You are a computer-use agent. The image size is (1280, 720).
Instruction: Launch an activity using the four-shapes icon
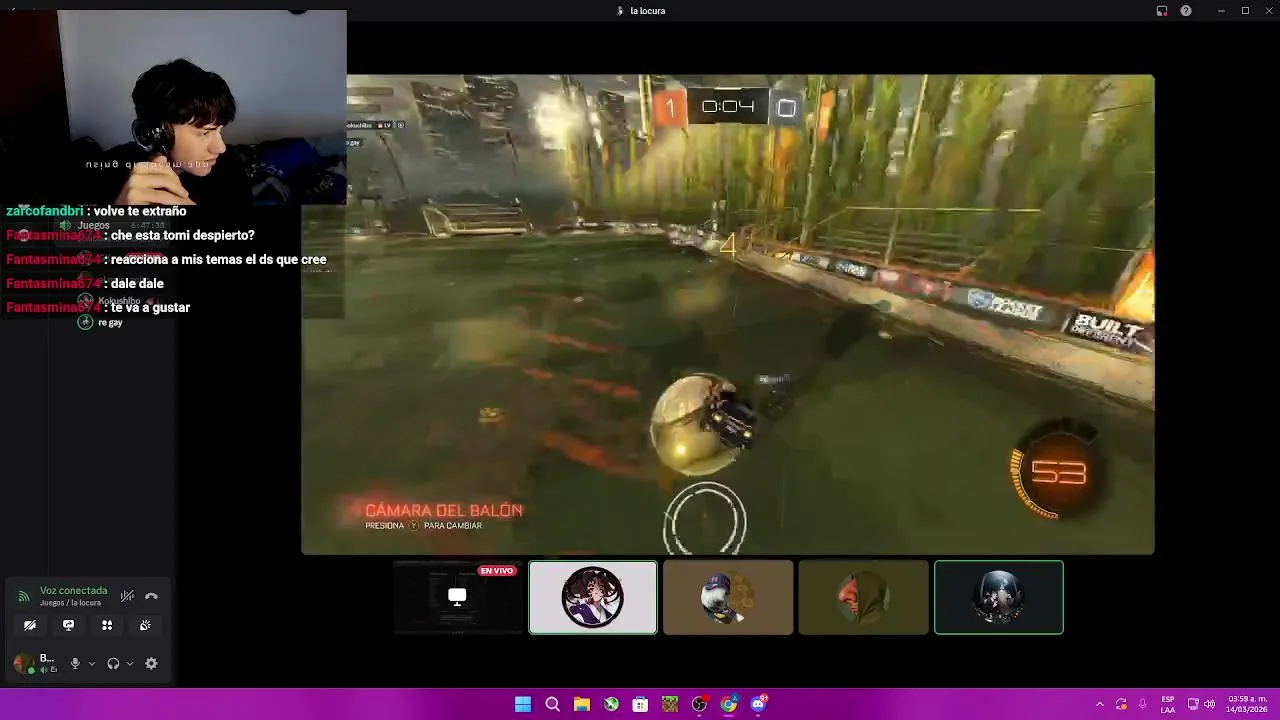(107, 625)
